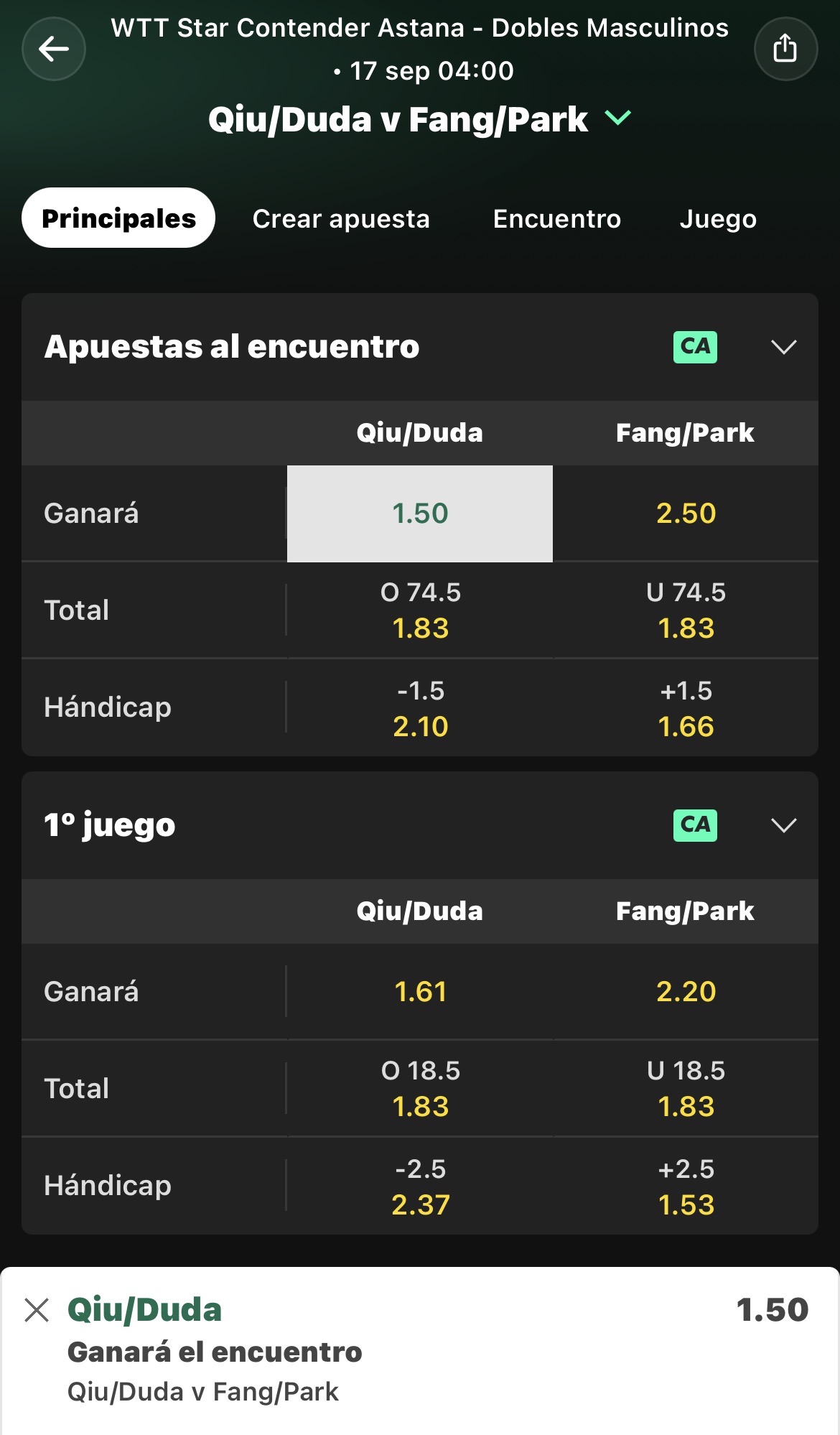Select Fang/Park to win at 2.50
This screenshot has width=840, height=1435.
(686, 514)
